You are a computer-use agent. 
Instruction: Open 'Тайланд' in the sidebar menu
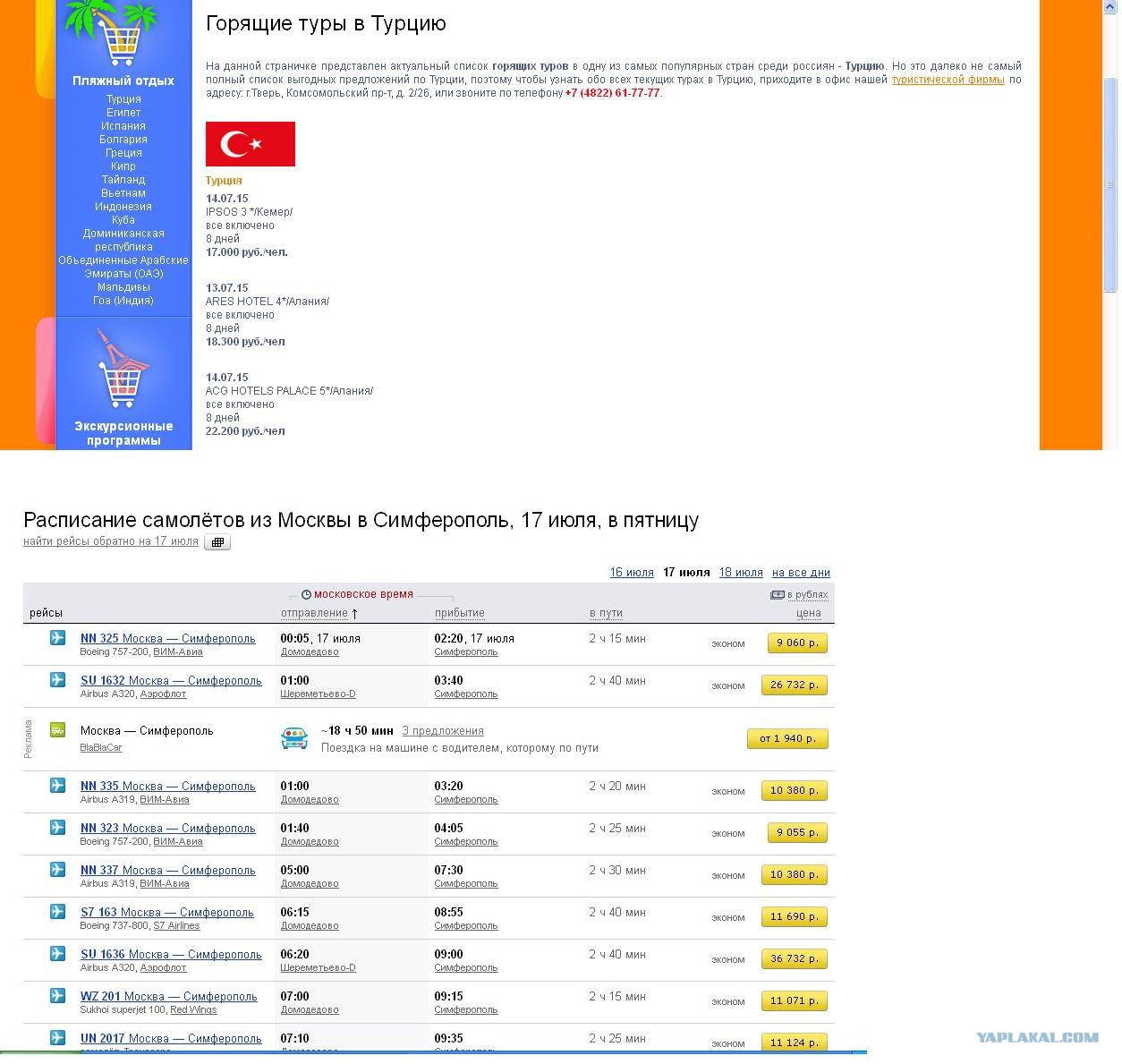123,180
